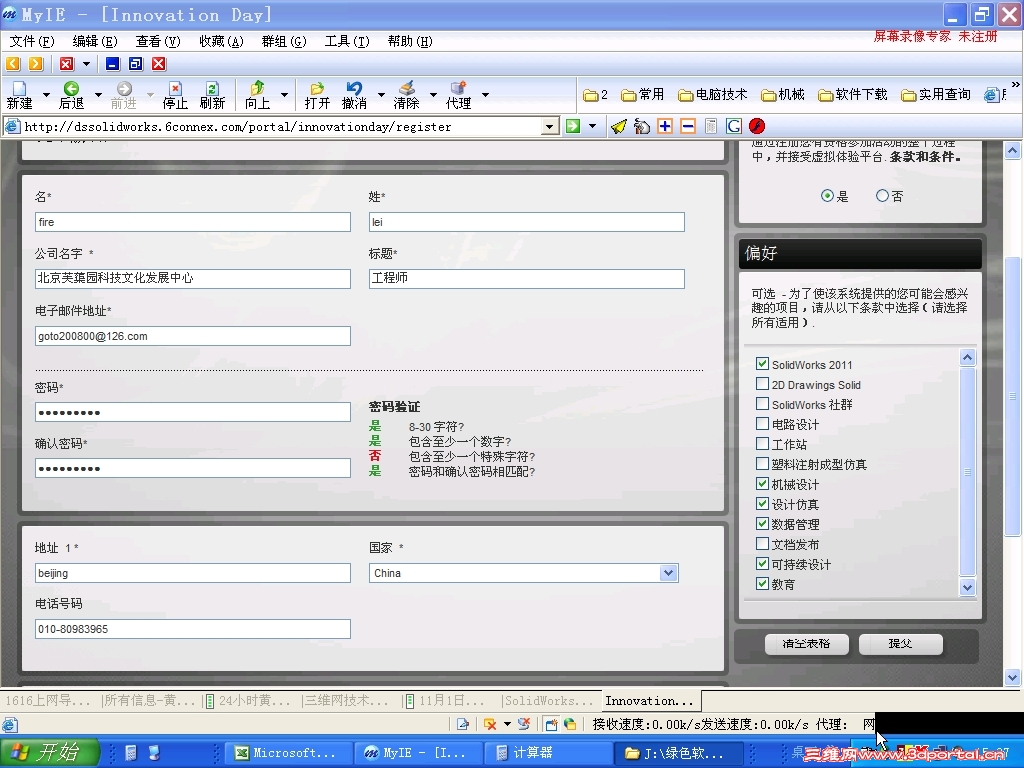Open dropdown arrow next to 新建 button
This screenshot has height=768, width=1024.
tap(46, 95)
